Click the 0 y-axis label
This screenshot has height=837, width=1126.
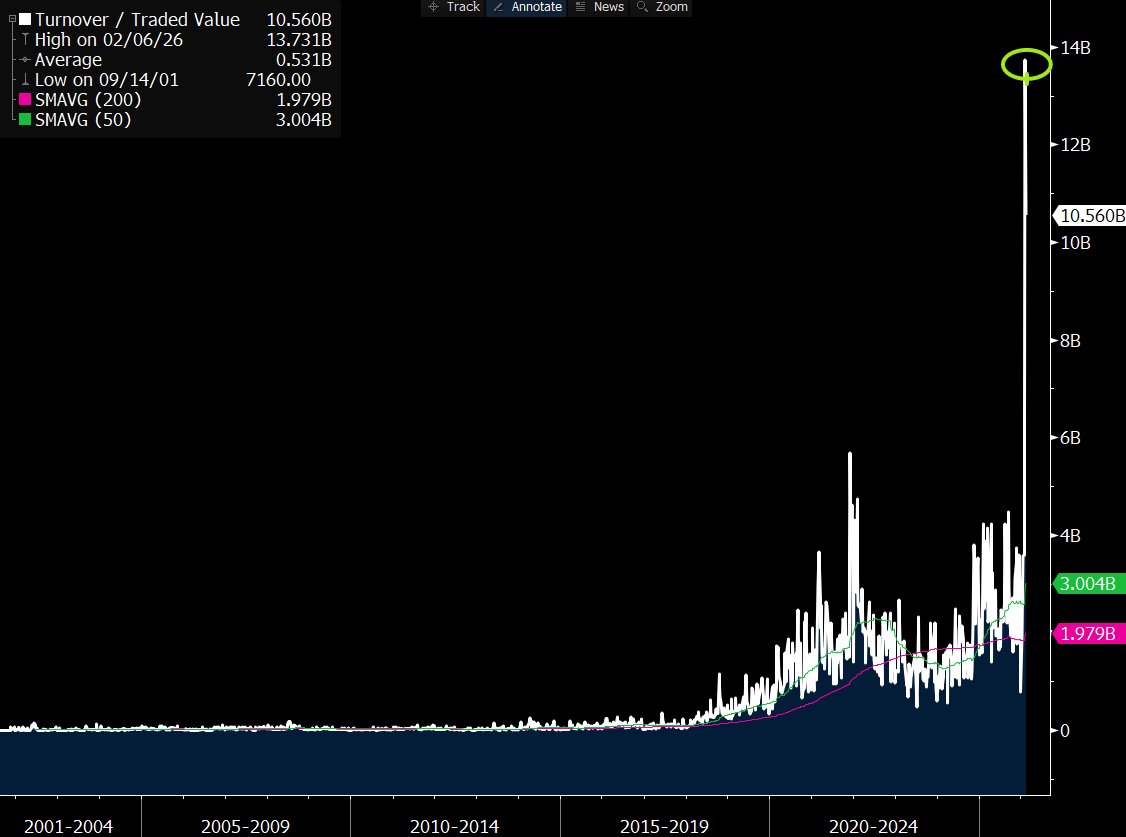pos(1065,731)
